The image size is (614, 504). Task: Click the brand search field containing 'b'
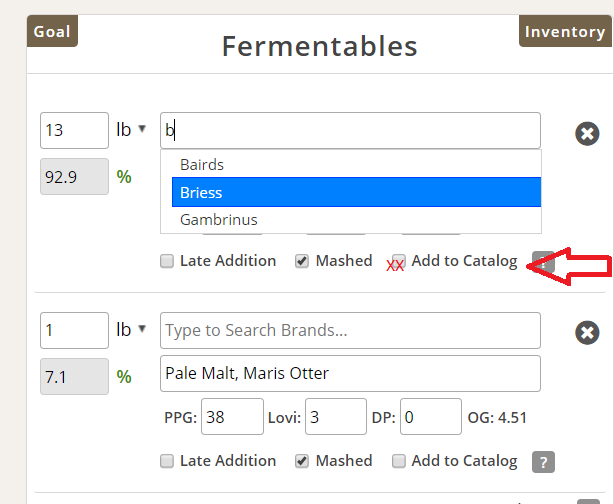click(x=350, y=130)
